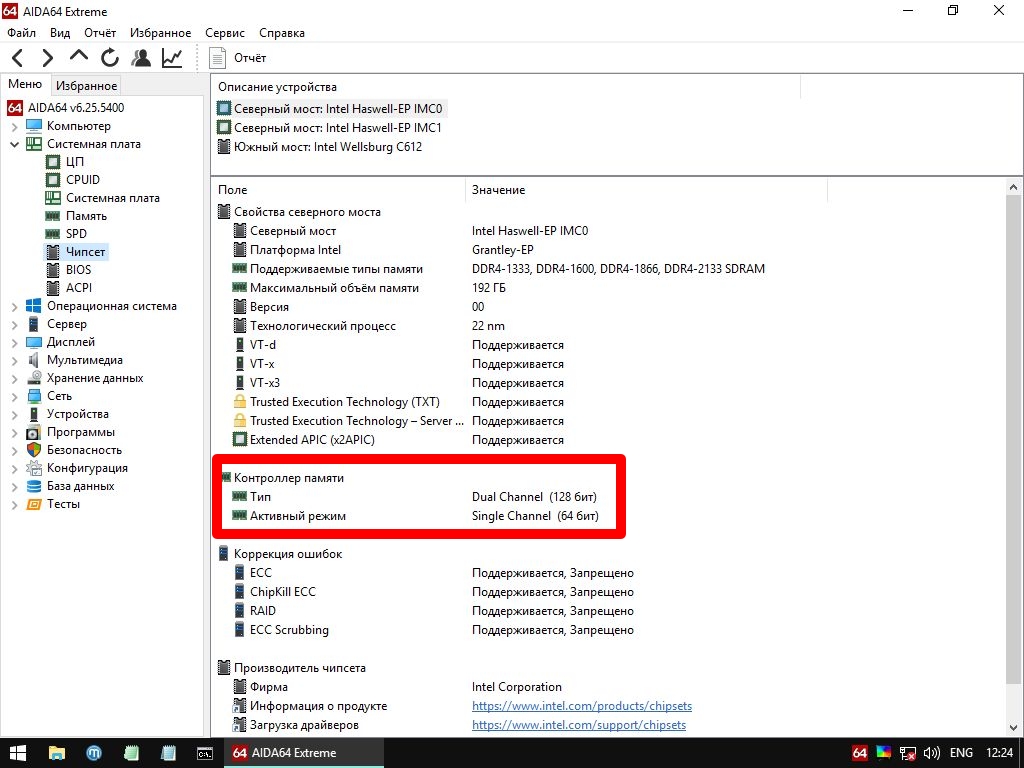The width and height of the screenshot is (1024, 768).
Task: Click the volume speaker tray icon
Action: 932,753
